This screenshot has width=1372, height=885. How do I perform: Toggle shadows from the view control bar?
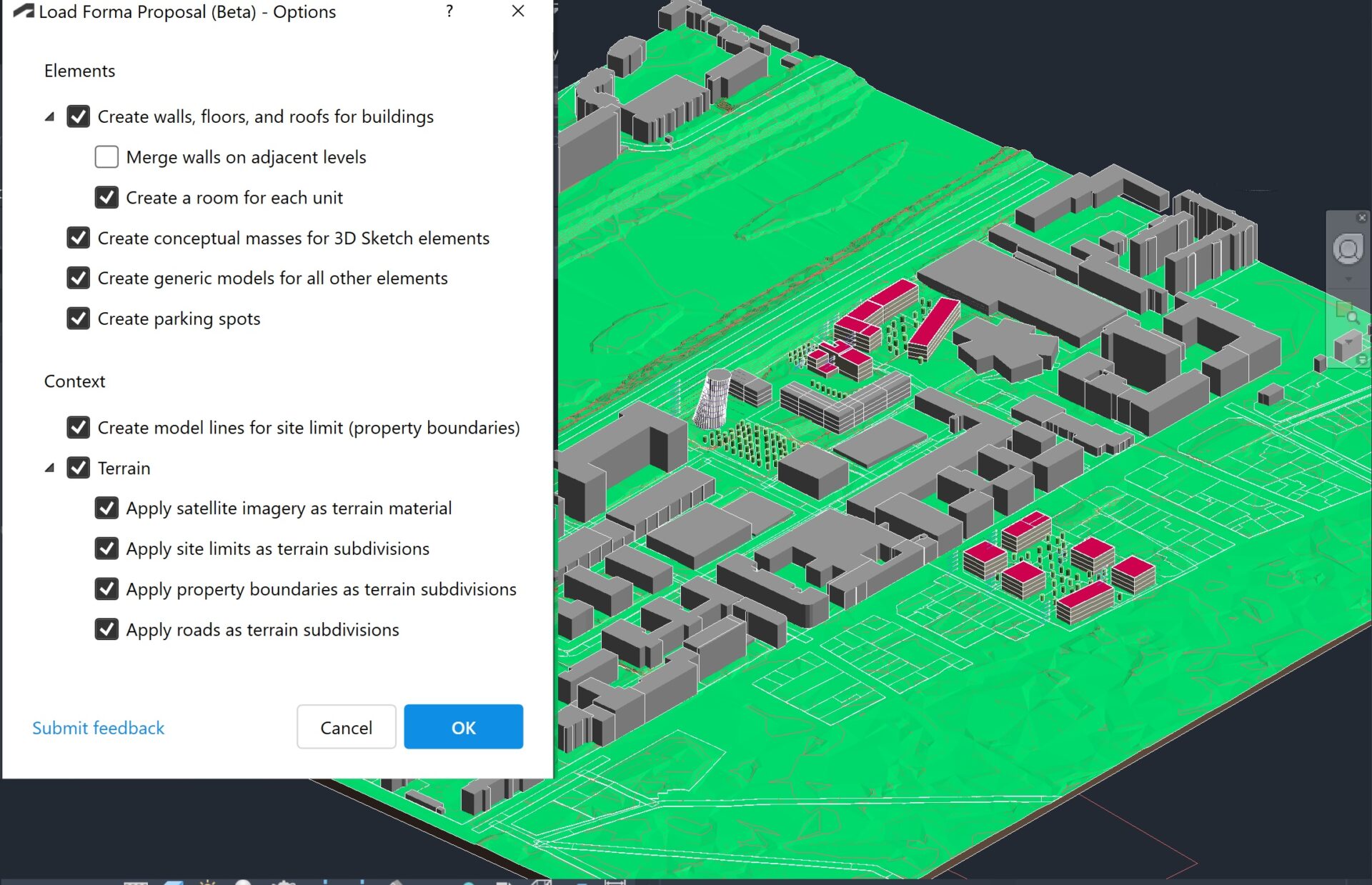243,882
